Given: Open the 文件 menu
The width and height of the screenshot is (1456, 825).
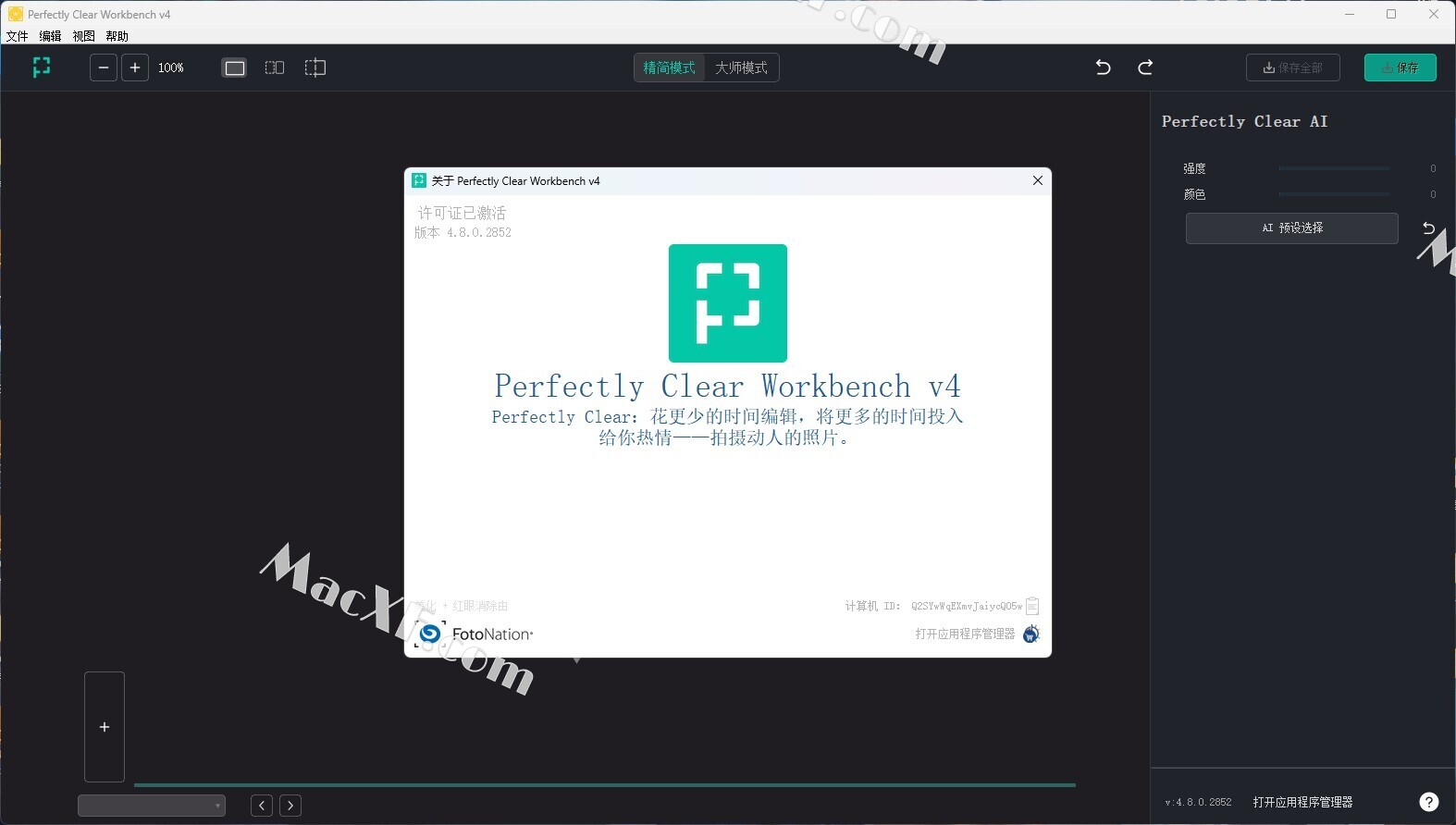Looking at the screenshot, I should click(x=17, y=36).
